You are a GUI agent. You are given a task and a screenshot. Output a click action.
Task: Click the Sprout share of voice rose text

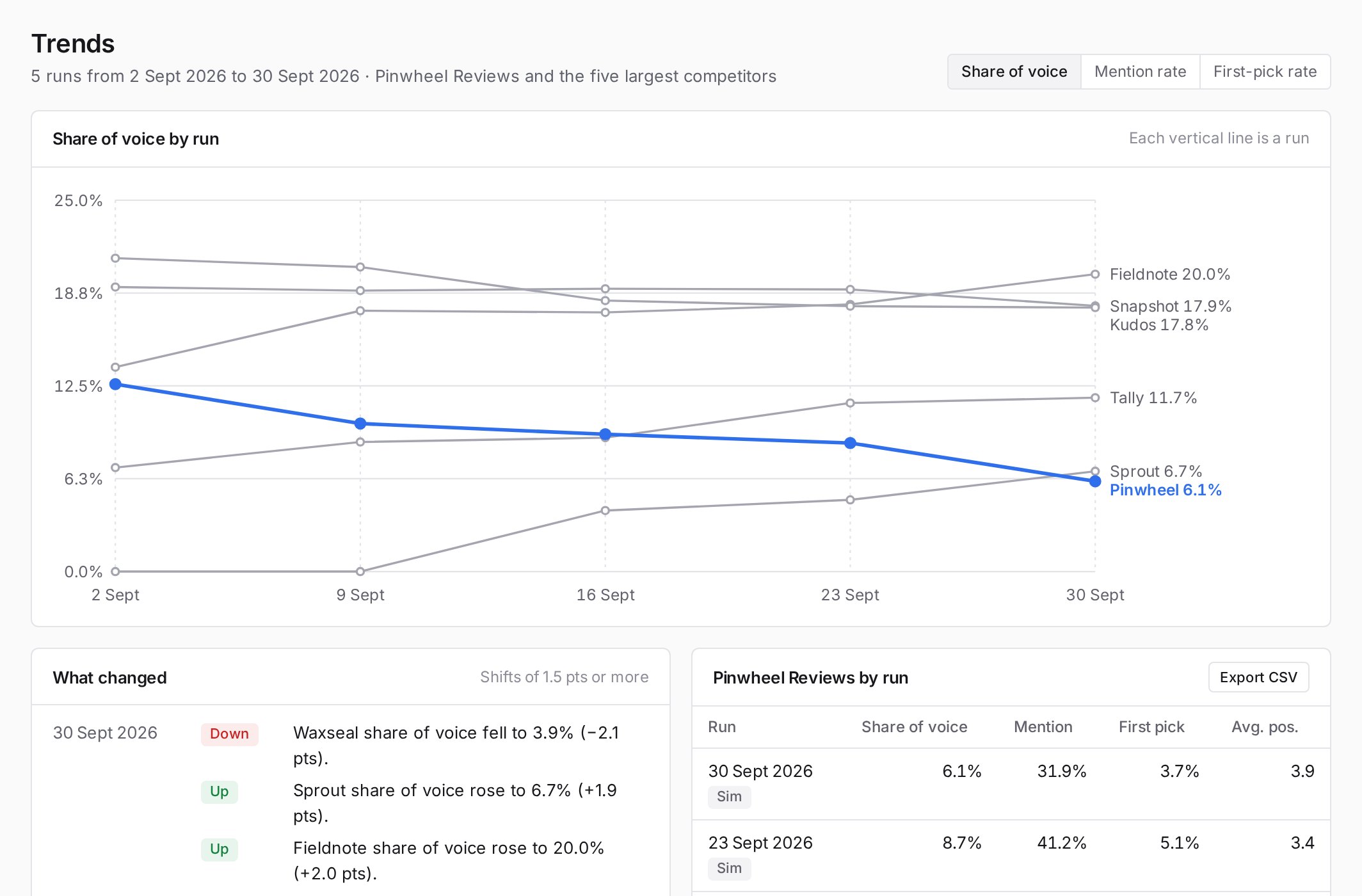click(454, 803)
